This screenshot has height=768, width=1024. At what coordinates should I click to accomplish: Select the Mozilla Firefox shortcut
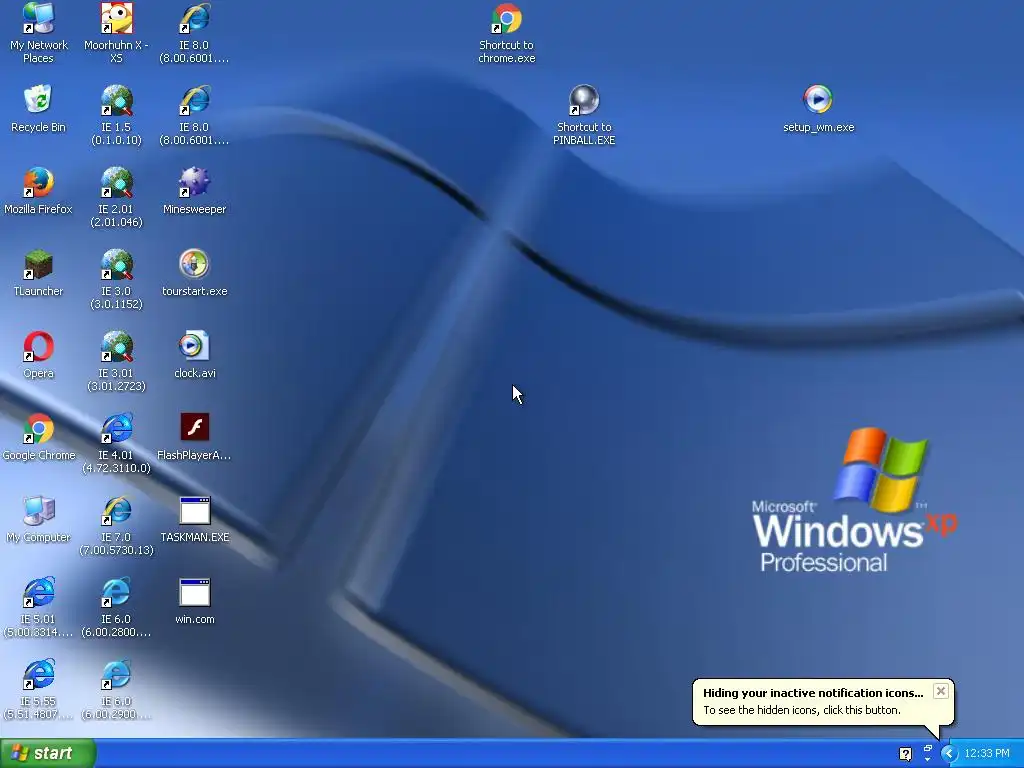click(x=39, y=182)
